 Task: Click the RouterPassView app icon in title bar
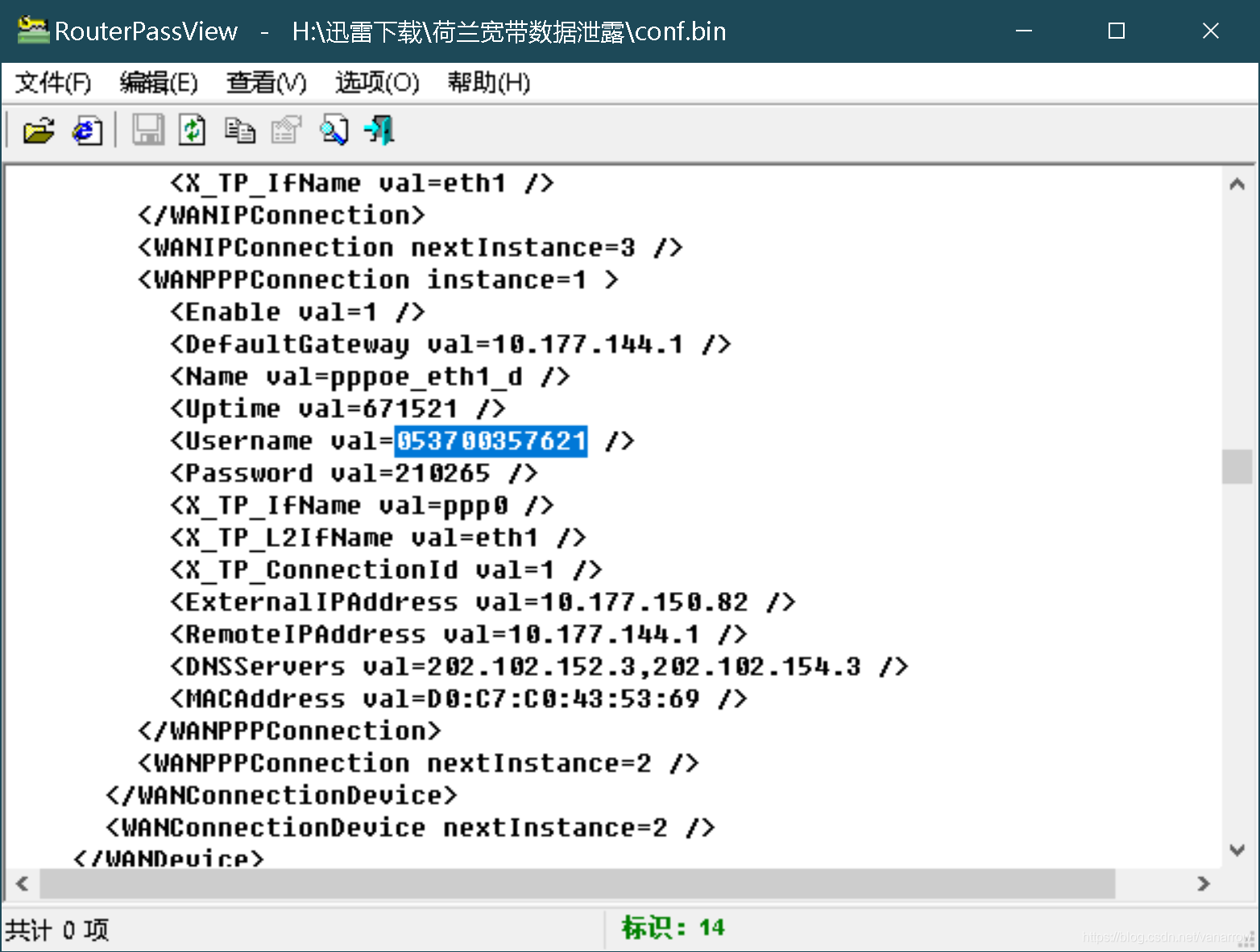point(33,31)
